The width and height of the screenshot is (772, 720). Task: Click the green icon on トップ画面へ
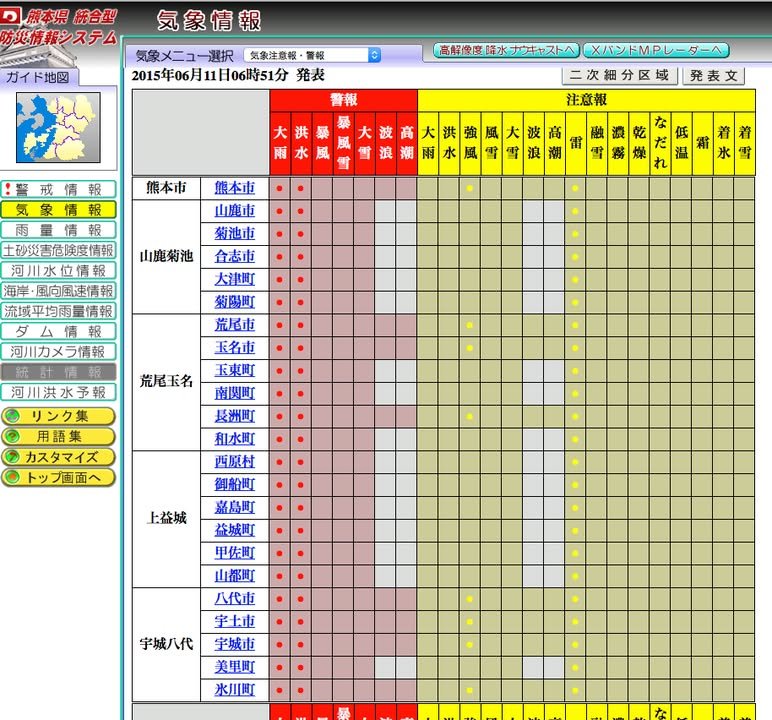pos(12,477)
